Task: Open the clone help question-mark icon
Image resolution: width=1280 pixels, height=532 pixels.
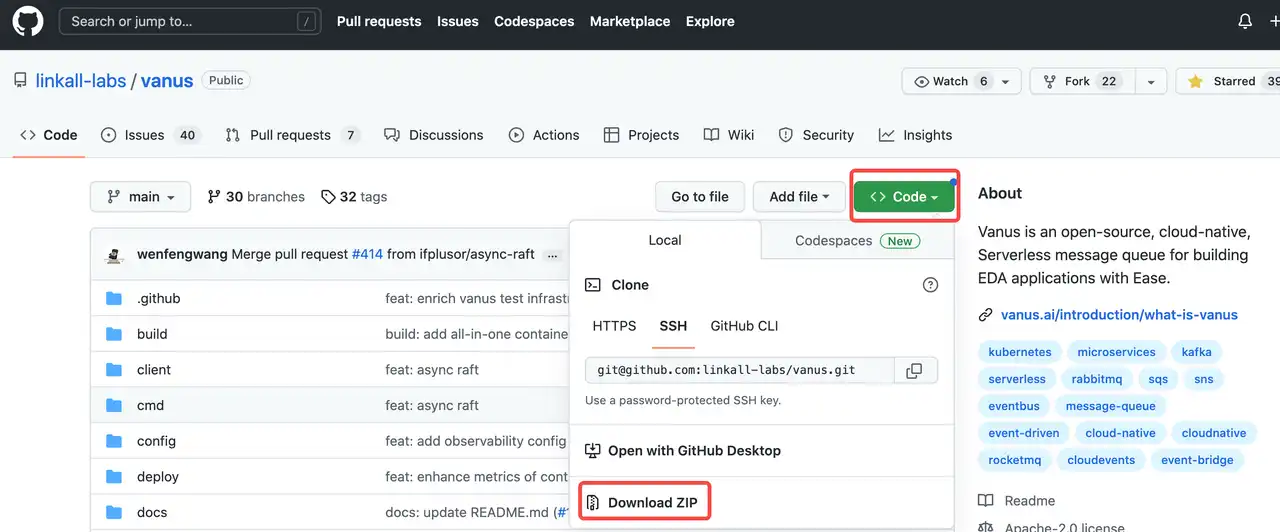Action: (930, 285)
